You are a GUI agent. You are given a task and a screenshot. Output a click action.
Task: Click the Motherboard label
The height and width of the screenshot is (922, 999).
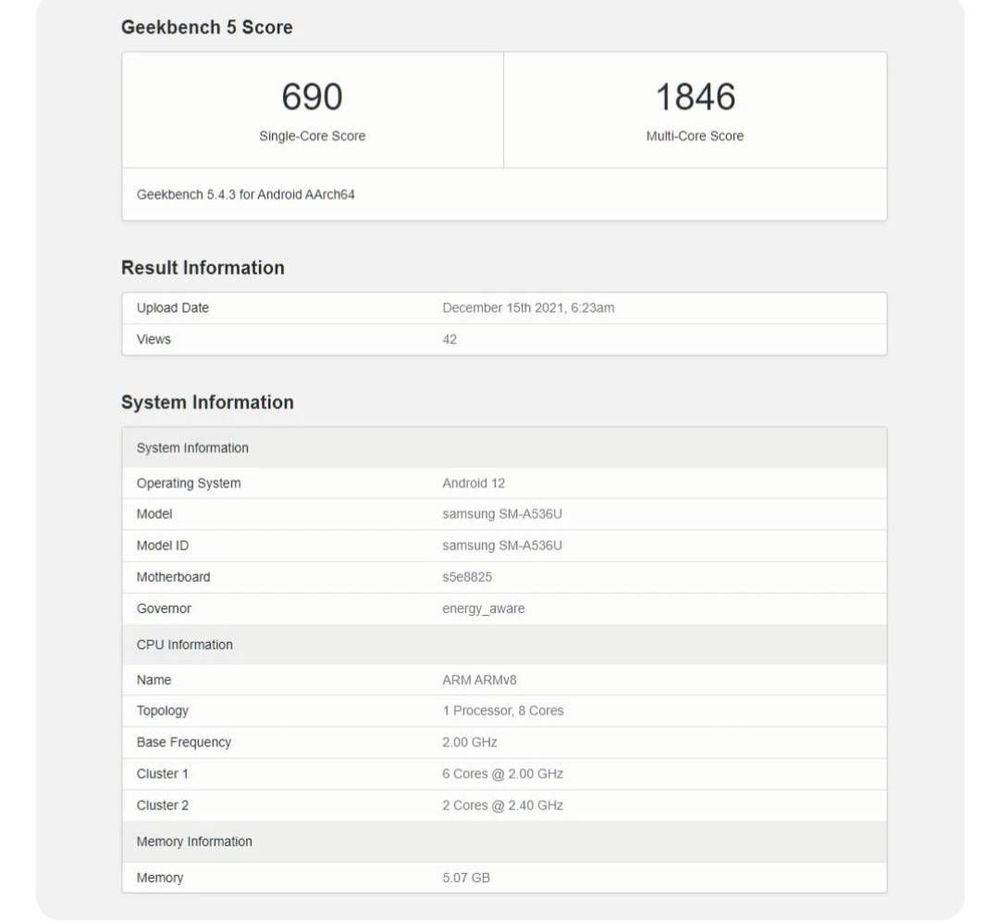point(173,577)
